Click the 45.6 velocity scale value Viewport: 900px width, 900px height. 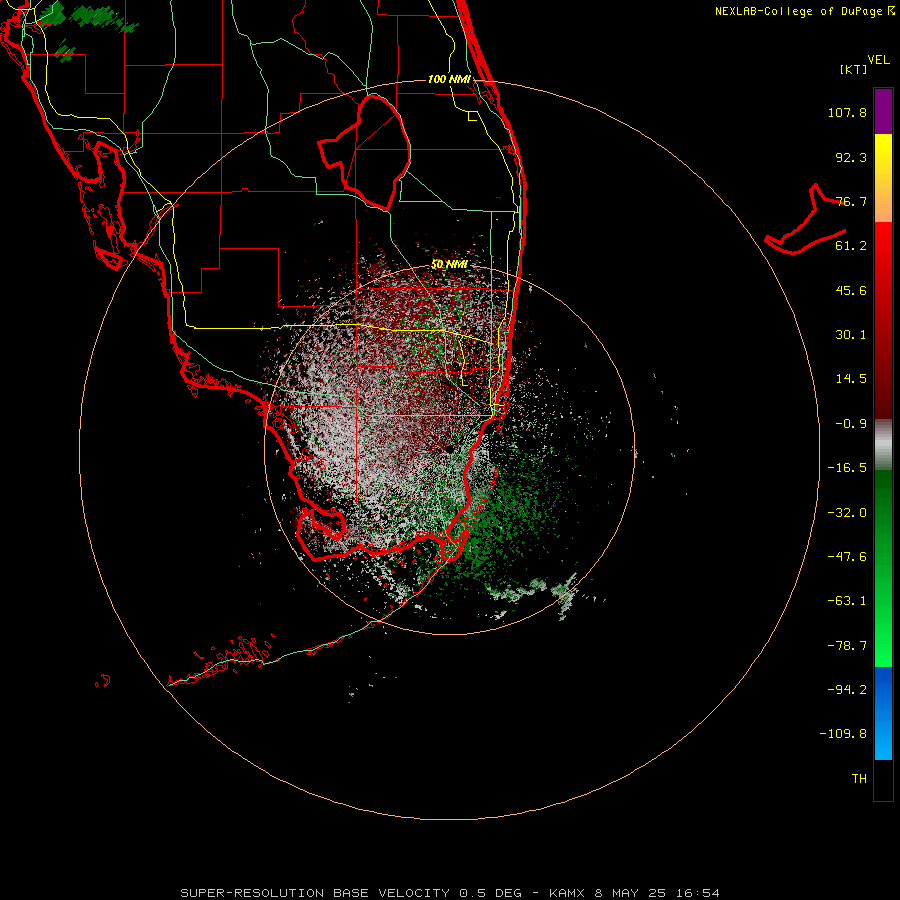pyautogui.click(x=851, y=290)
